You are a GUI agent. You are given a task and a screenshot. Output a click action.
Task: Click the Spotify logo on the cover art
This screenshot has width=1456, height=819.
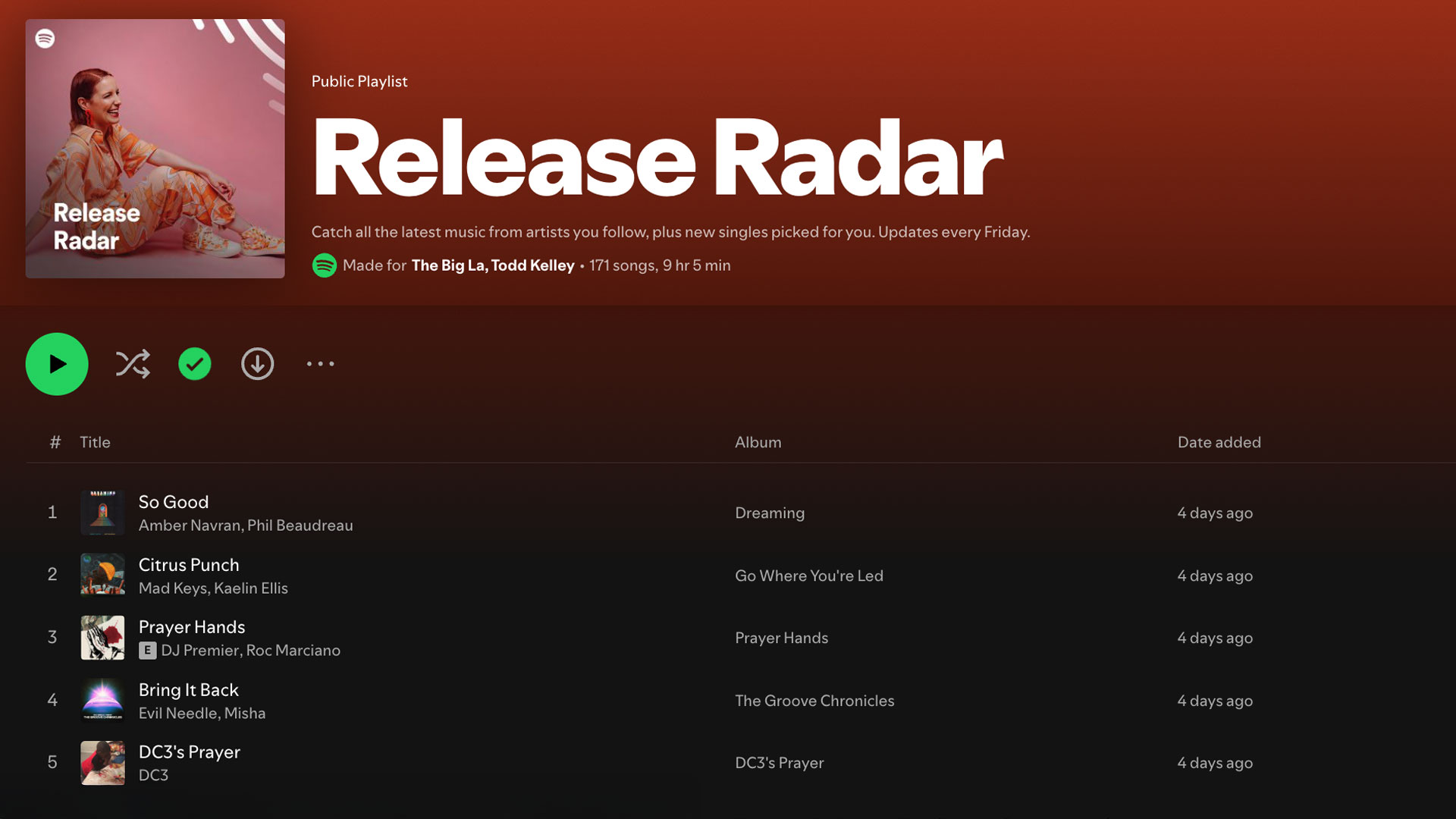[45, 38]
